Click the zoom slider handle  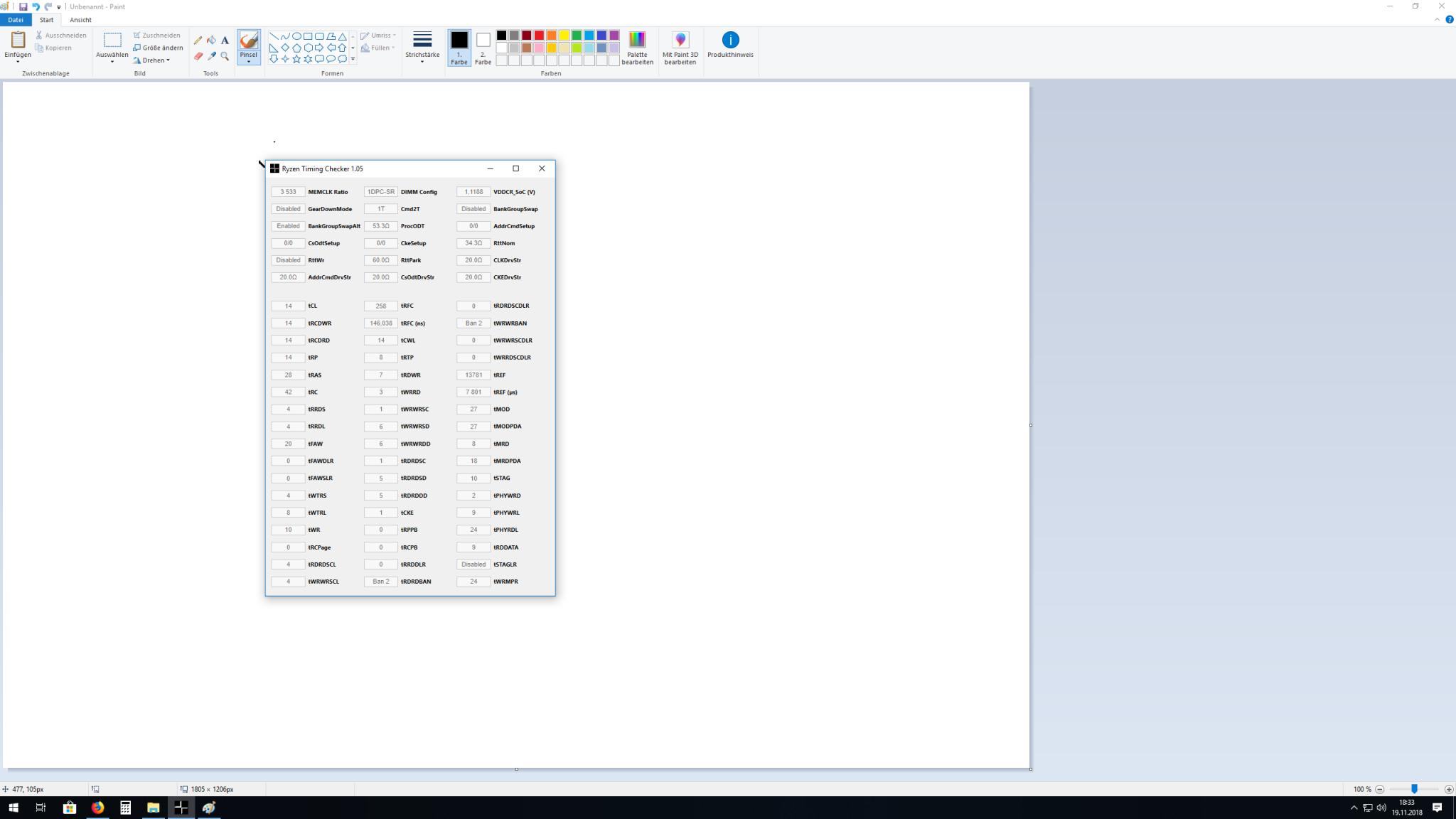tap(1414, 789)
